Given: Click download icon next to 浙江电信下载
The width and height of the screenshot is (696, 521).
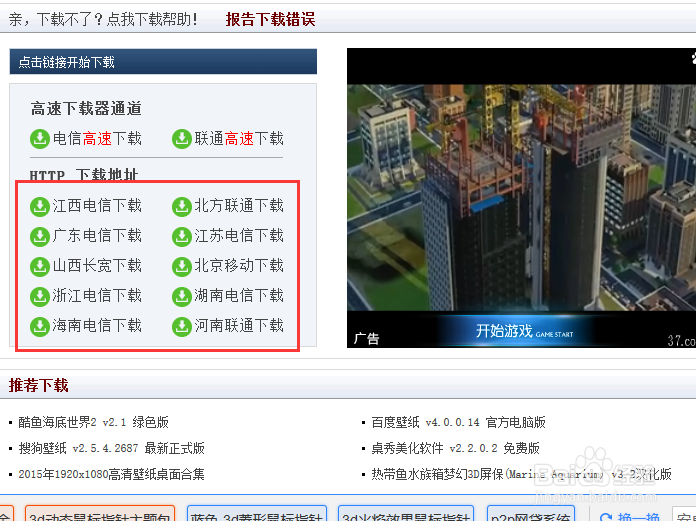Looking at the screenshot, I should point(40,296).
